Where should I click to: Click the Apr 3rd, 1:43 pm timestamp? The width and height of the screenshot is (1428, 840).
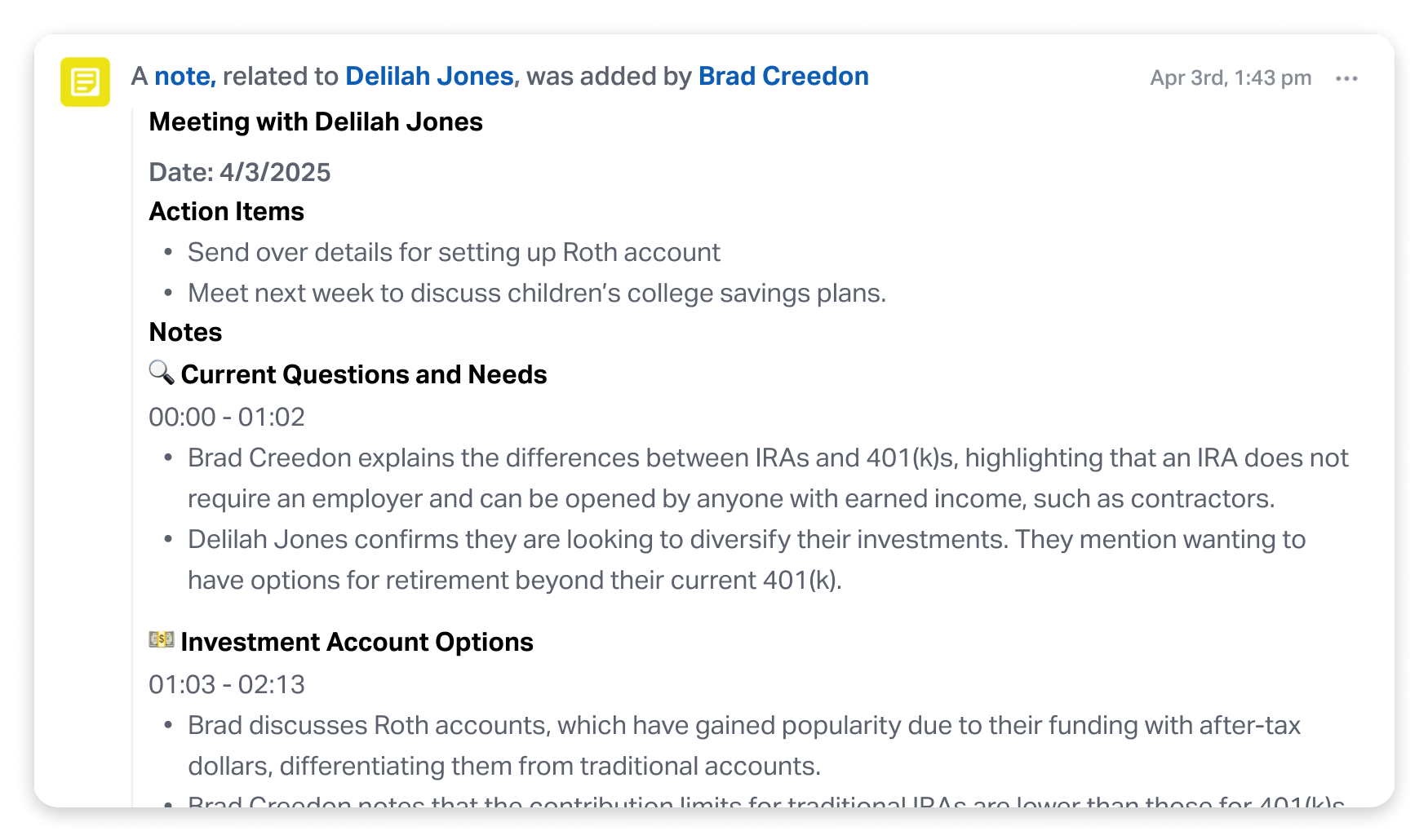click(1231, 77)
